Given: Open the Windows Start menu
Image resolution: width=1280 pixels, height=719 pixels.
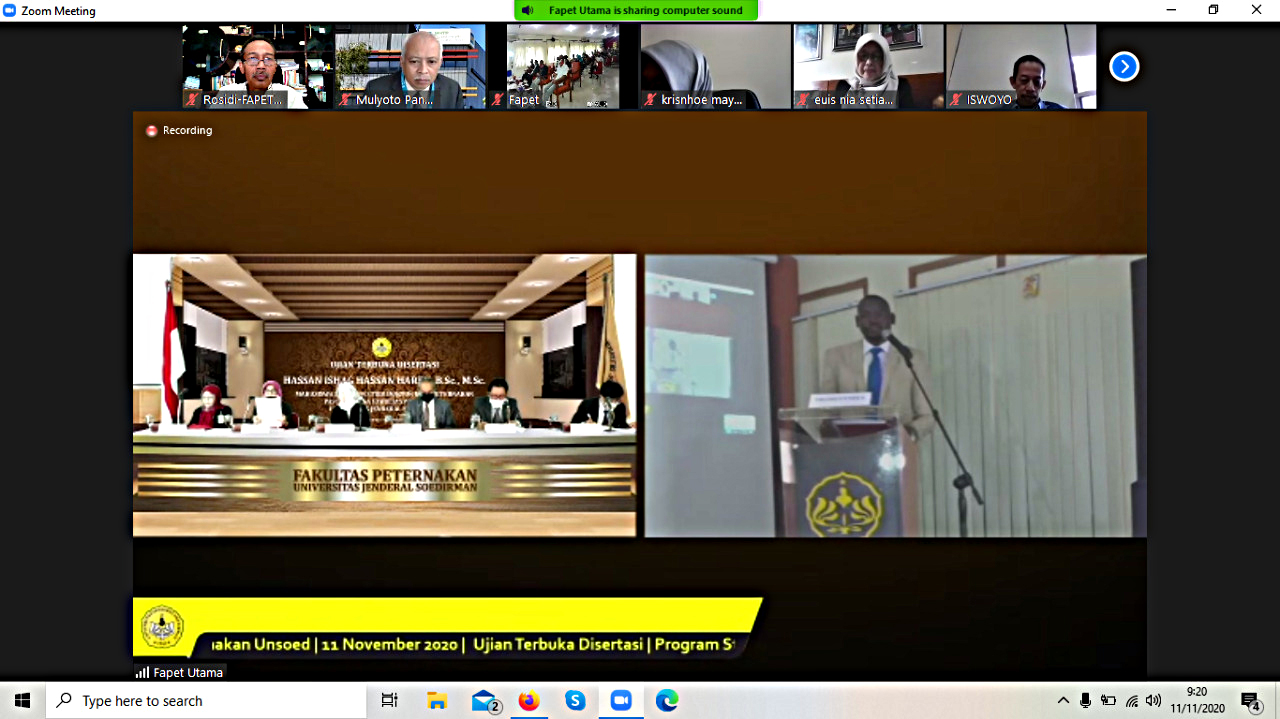Looking at the screenshot, I should [22, 701].
